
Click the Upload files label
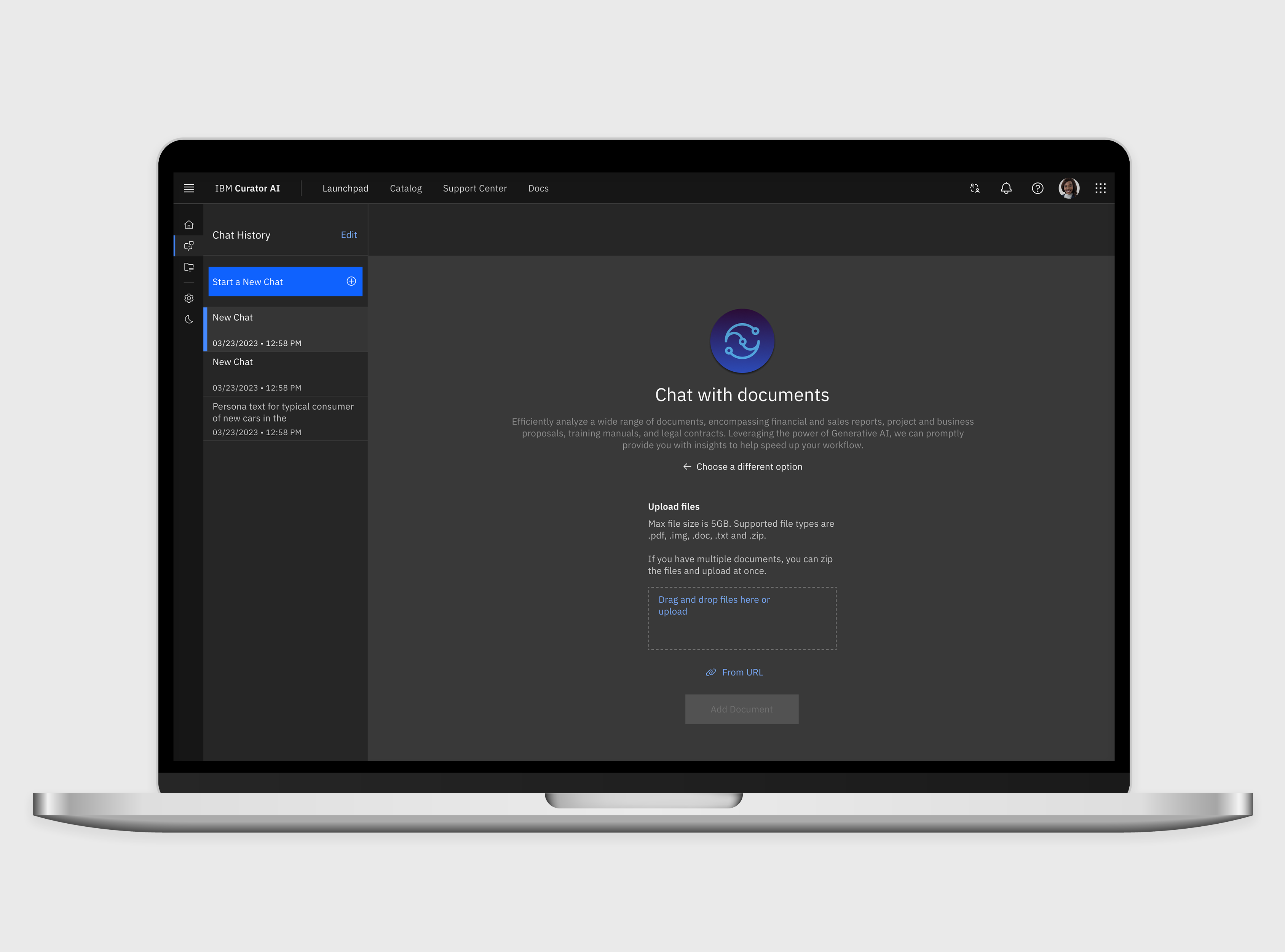(674, 506)
